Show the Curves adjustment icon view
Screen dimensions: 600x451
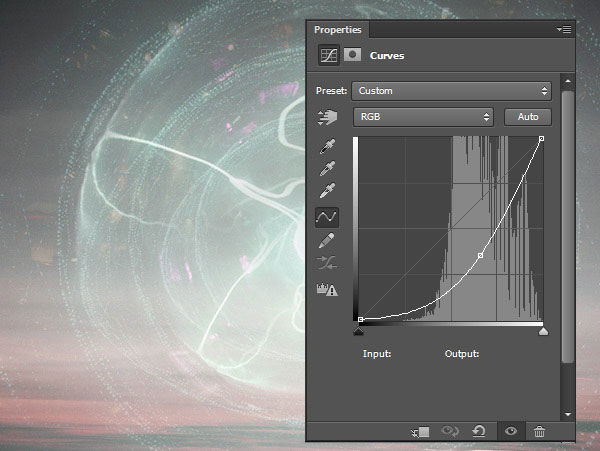[328, 57]
